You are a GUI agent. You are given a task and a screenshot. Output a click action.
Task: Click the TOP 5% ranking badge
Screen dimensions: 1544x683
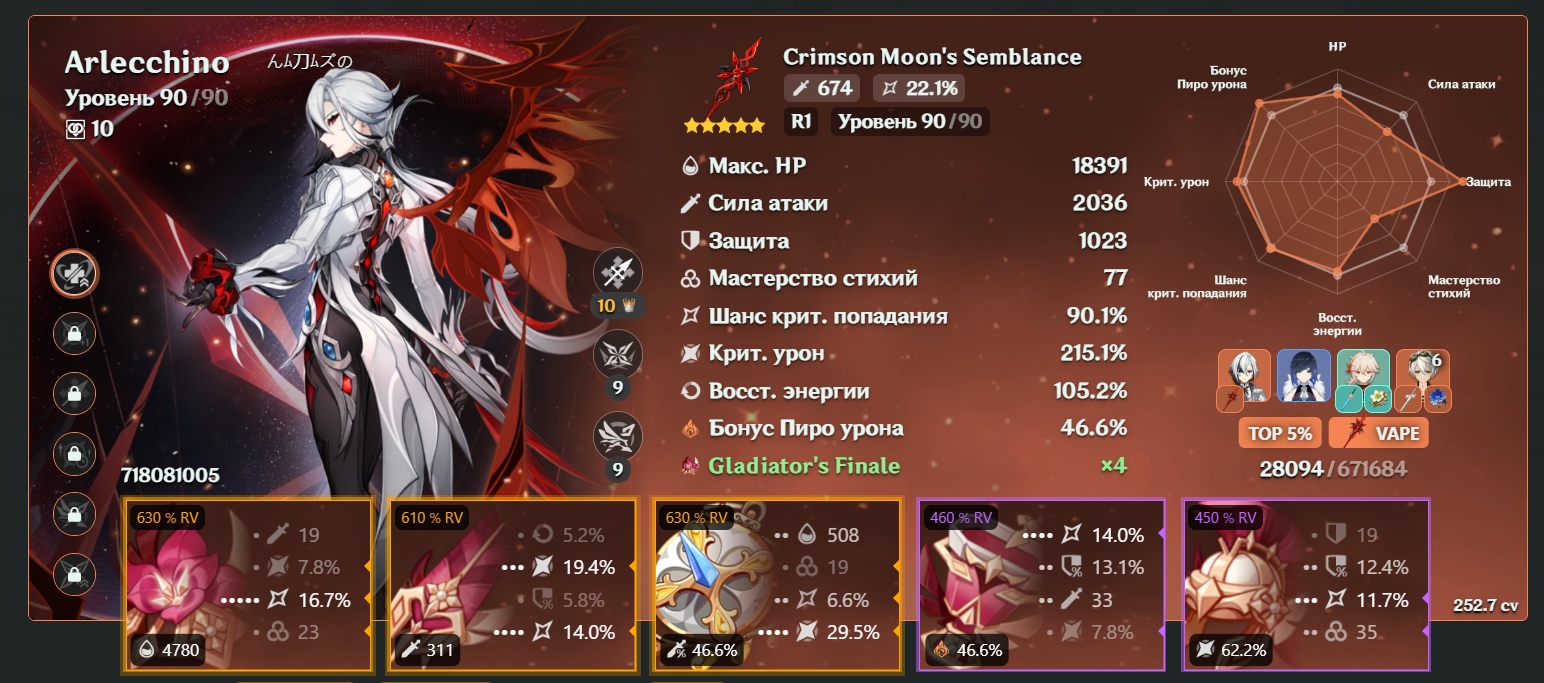1280,433
